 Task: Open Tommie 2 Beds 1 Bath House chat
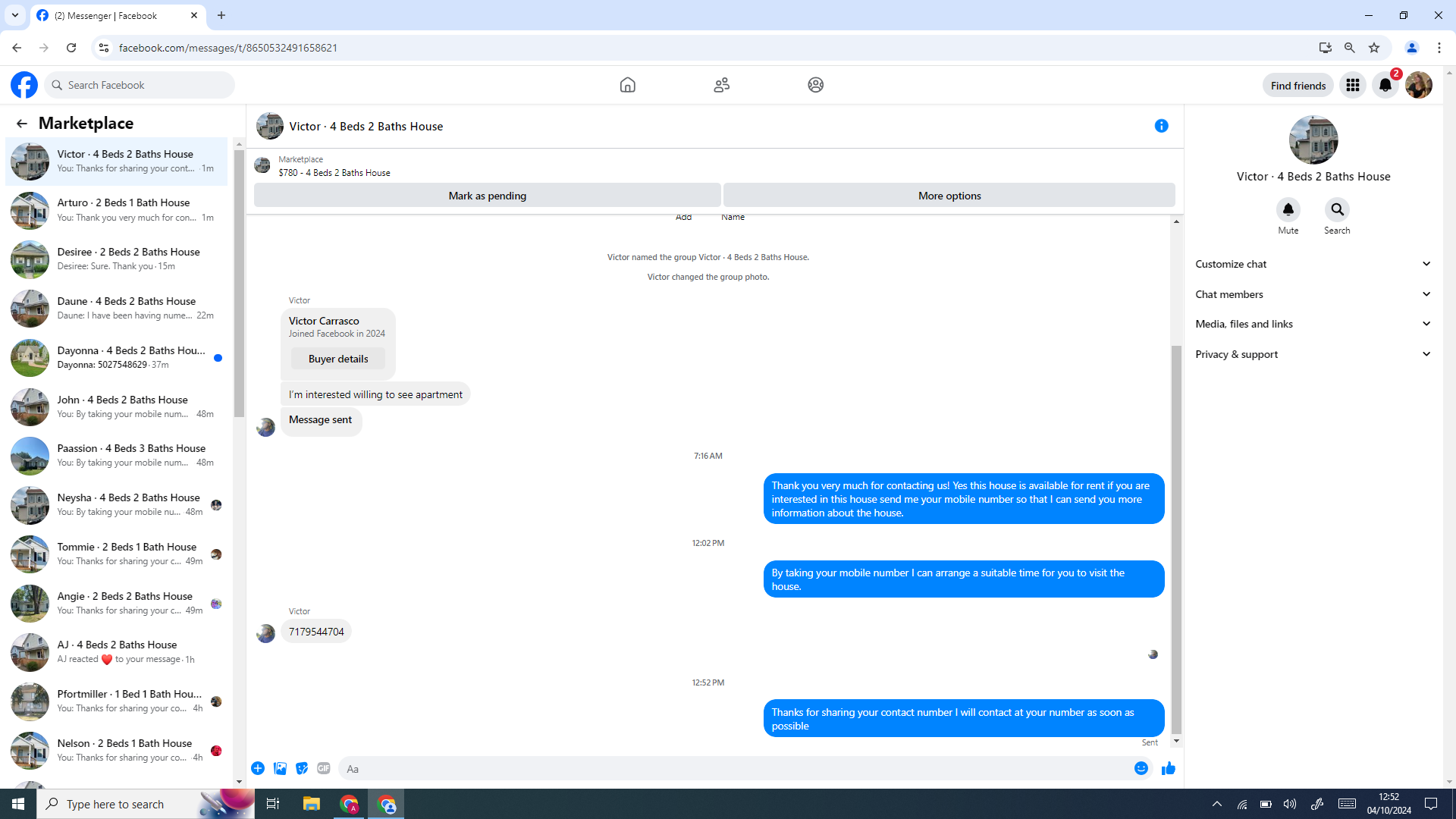116,554
